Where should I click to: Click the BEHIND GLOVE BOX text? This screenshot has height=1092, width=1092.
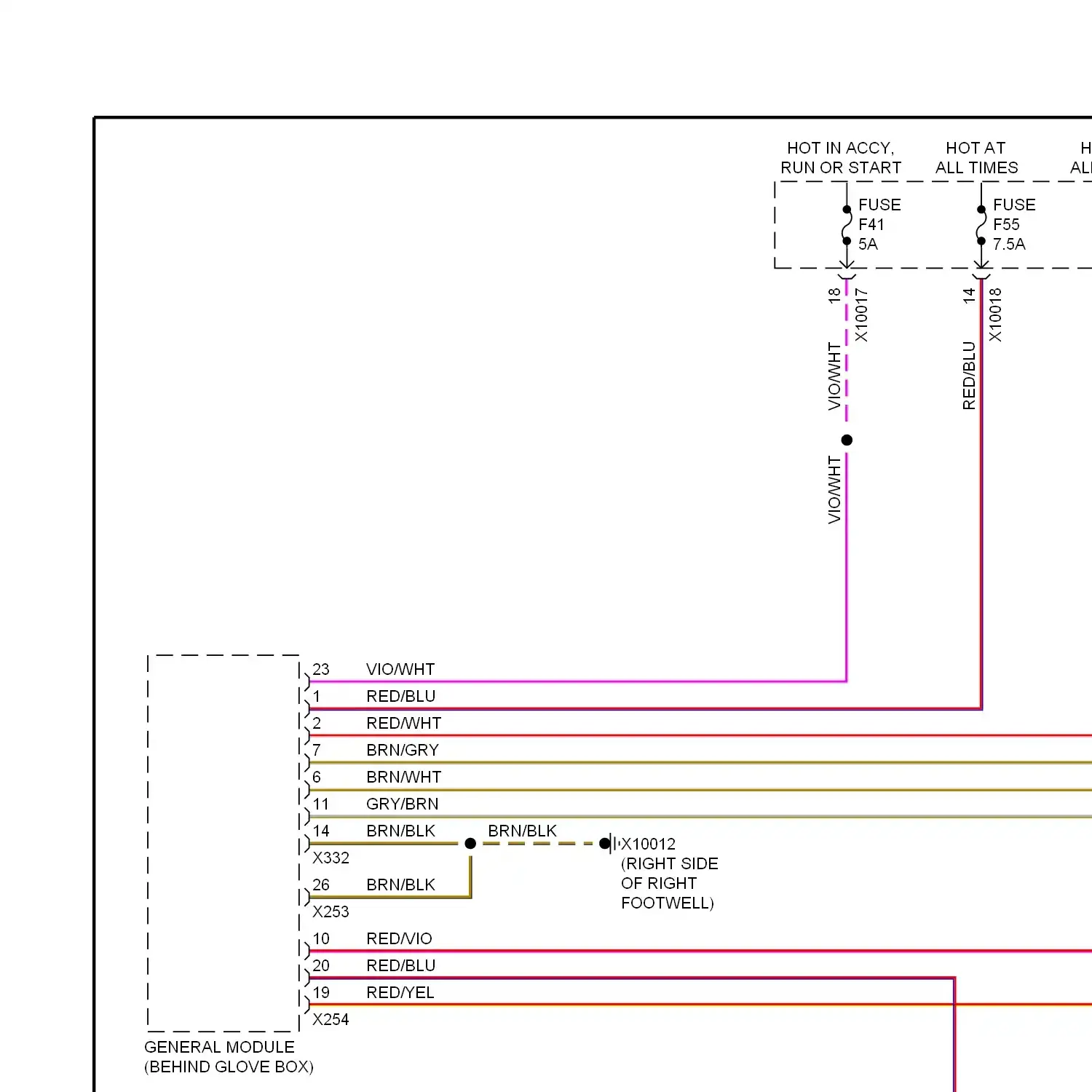229,1067
